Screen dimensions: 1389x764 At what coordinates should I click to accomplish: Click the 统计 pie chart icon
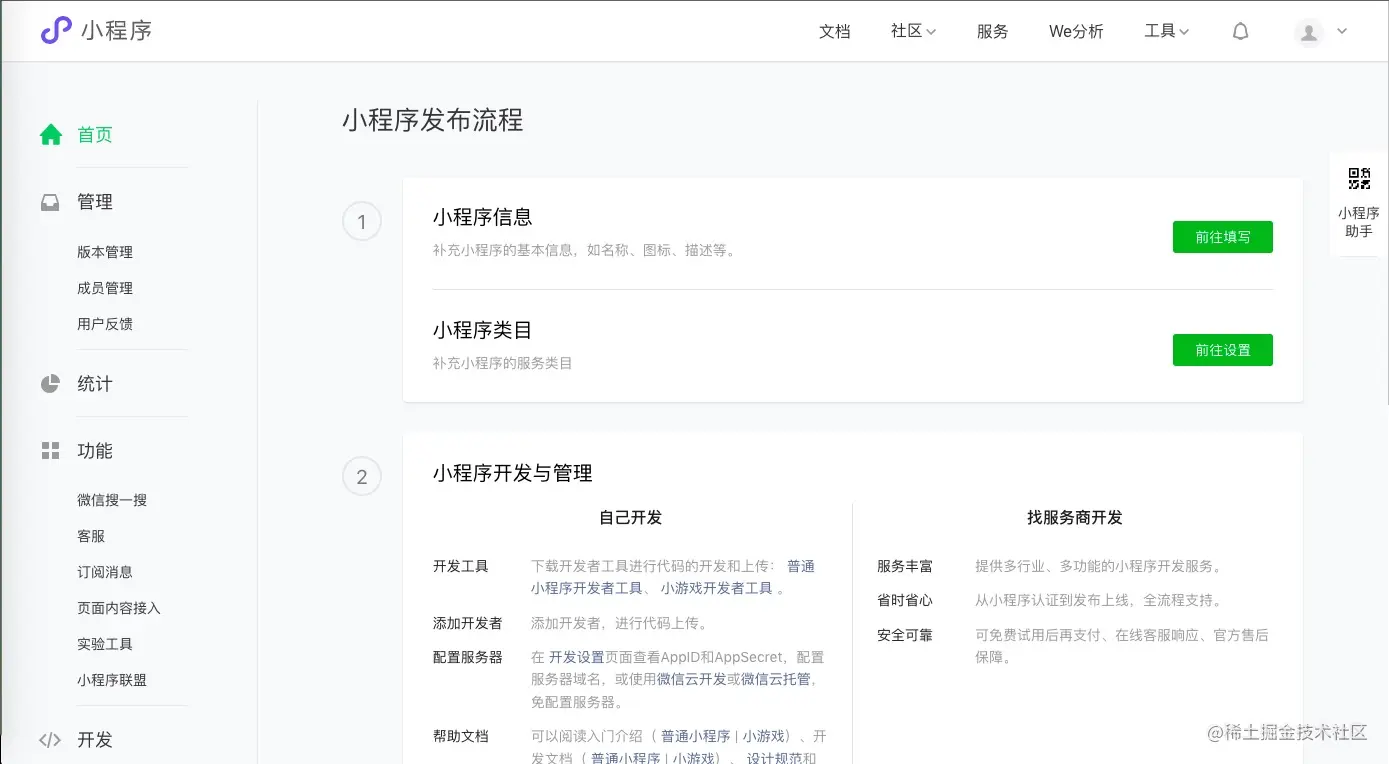[x=50, y=384]
